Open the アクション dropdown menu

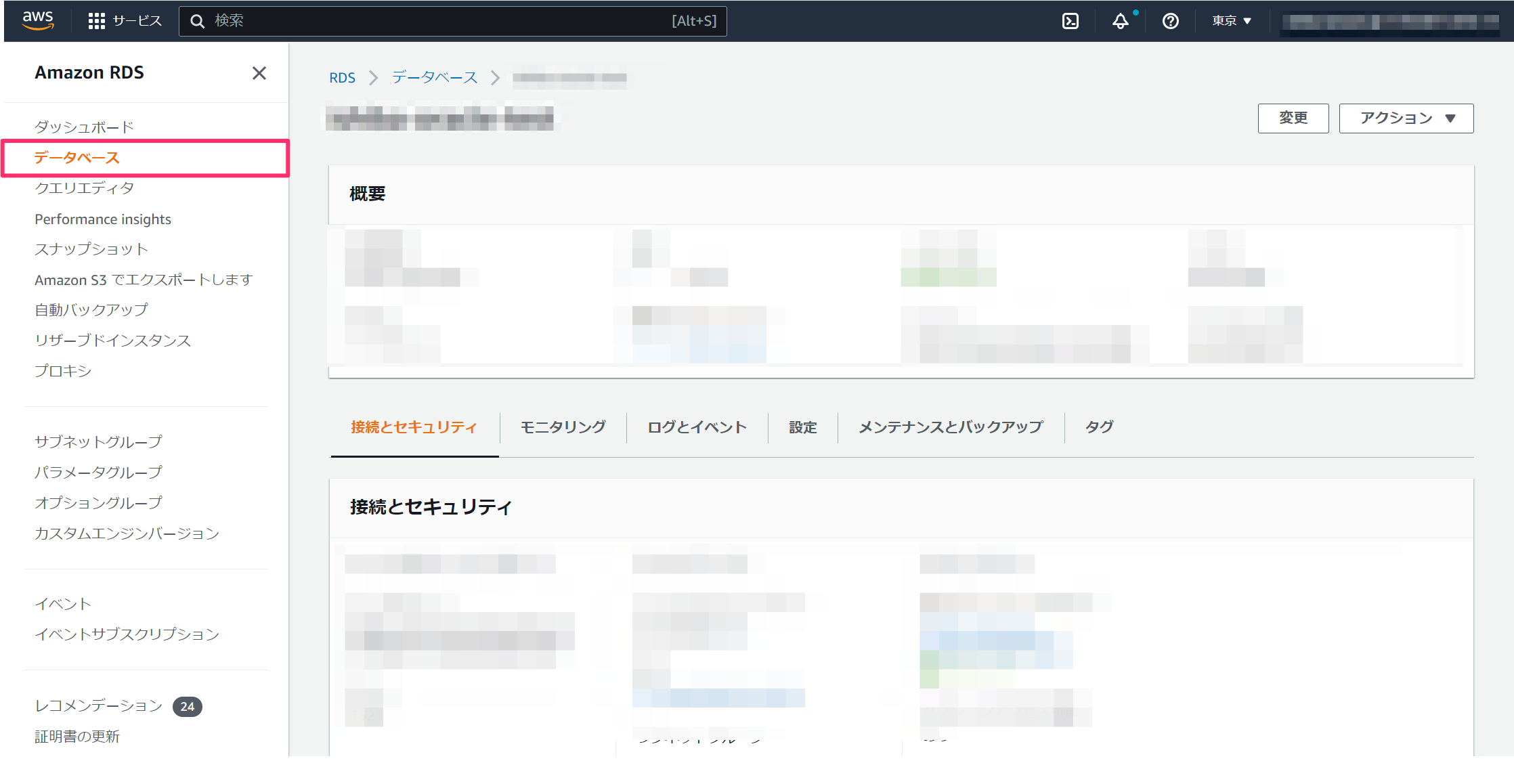pyautogui.click(x=1406, y=118)
